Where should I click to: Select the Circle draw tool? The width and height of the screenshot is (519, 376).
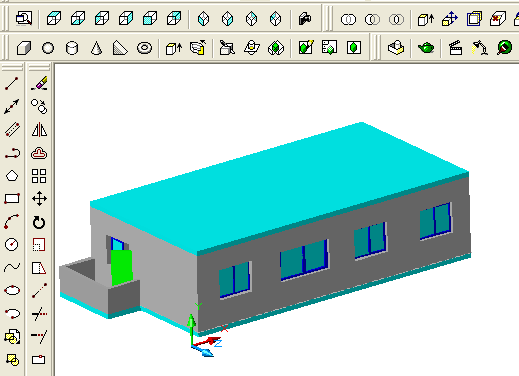pyautogui.click(x=12, y=244)
